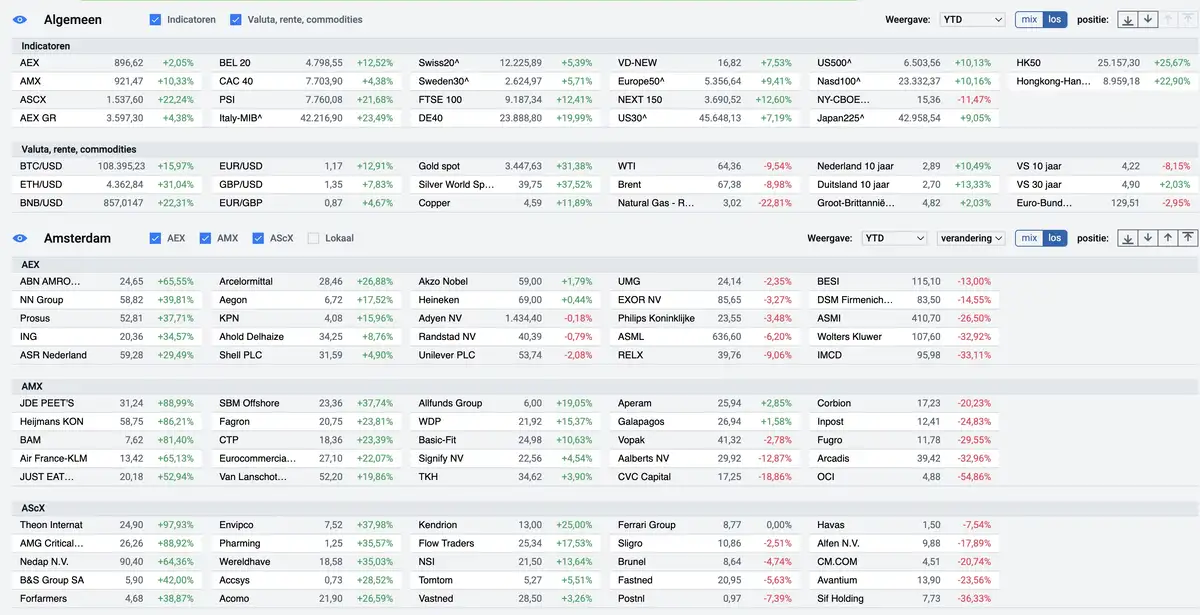Click Air France-KLM
1200x615 pixels.
[54, 458]
